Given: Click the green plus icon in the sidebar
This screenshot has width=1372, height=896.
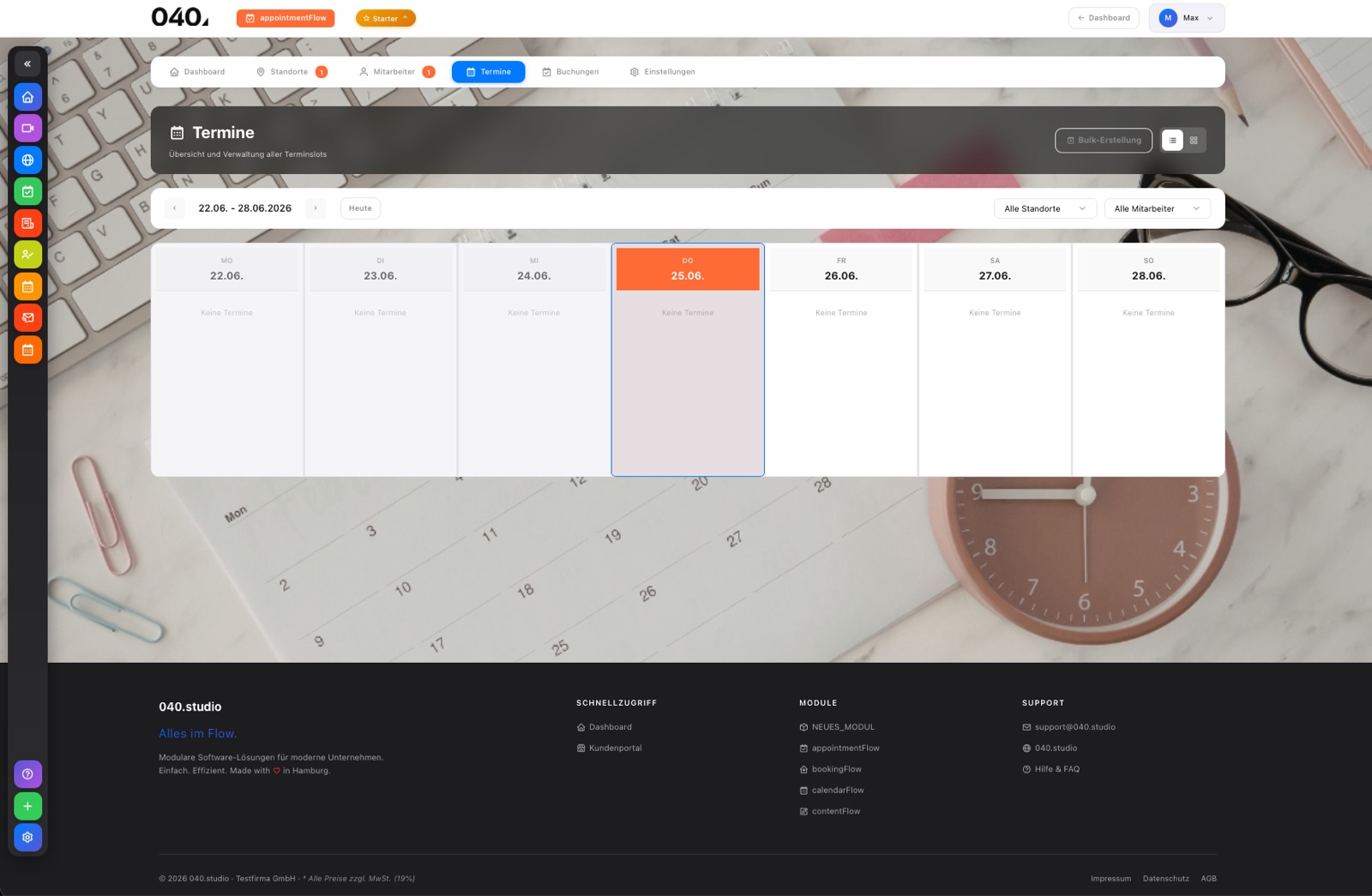Looking at the screenshot, I should click(x=27, y=806).
